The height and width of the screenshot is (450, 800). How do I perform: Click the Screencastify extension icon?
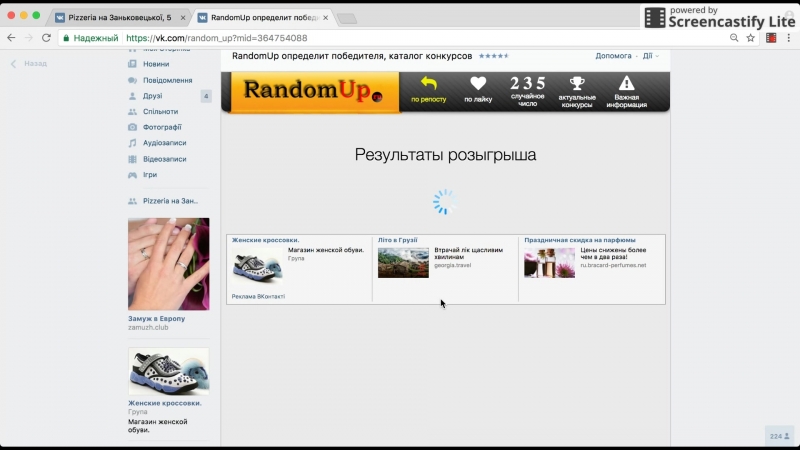point(771,38)
